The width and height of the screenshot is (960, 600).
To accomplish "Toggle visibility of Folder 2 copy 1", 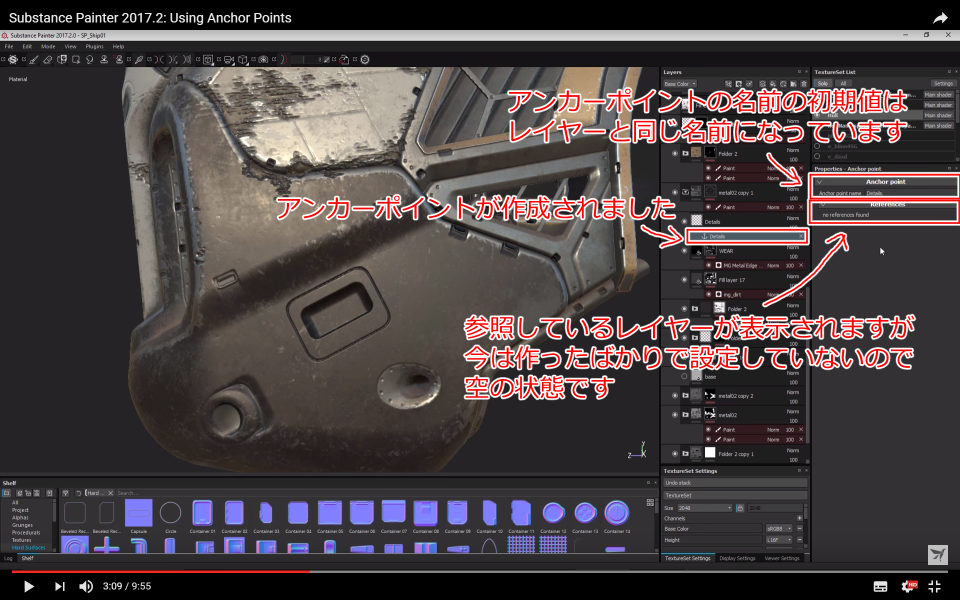I will 675,454.
